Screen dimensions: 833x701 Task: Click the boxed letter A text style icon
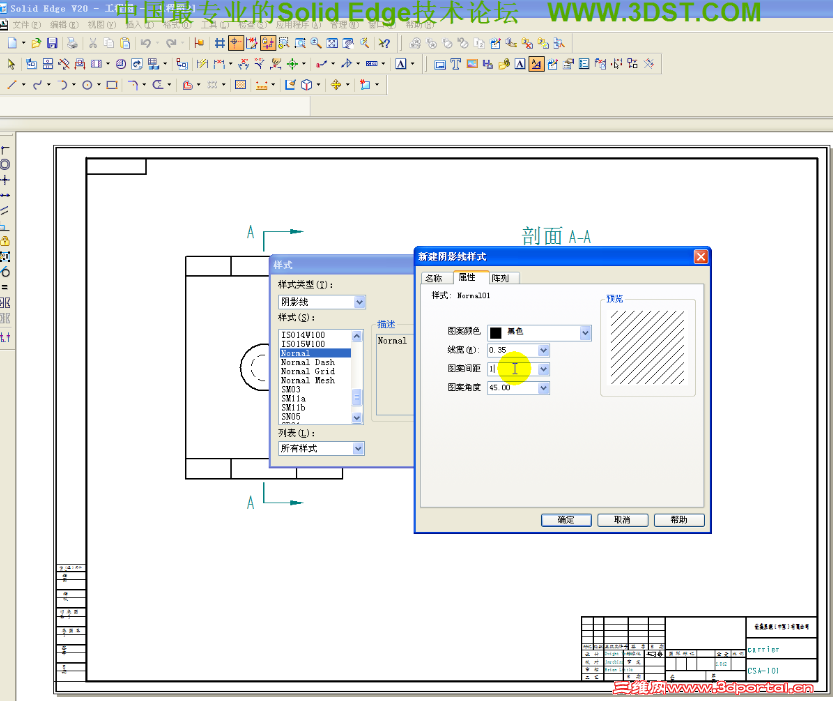click(x=401, y=64)
